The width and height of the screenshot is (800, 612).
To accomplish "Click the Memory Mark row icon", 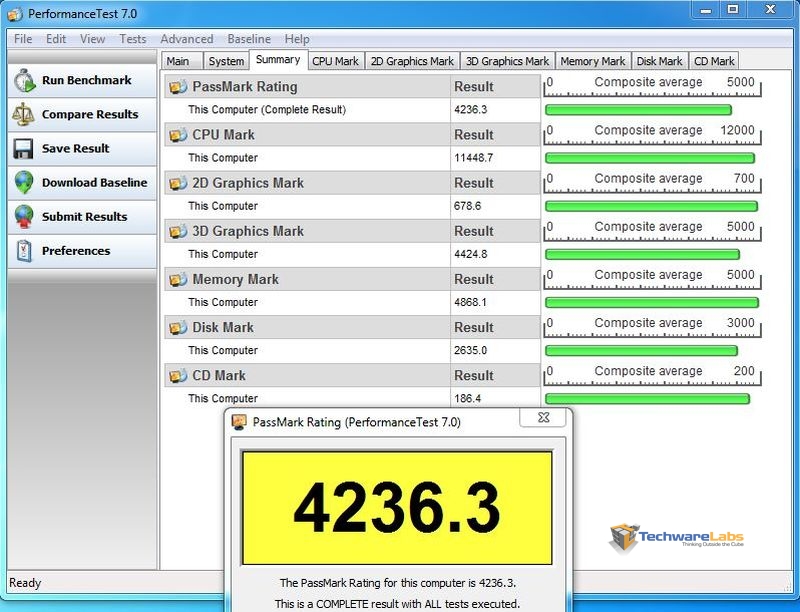I will click(178, 279).
